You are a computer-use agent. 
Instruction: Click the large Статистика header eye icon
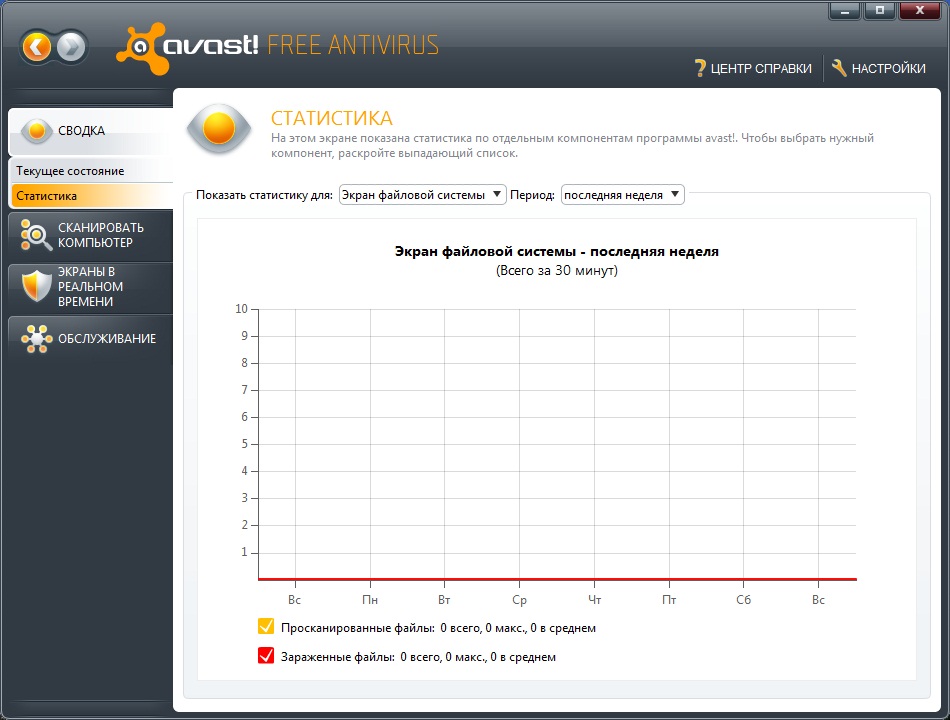219,128
